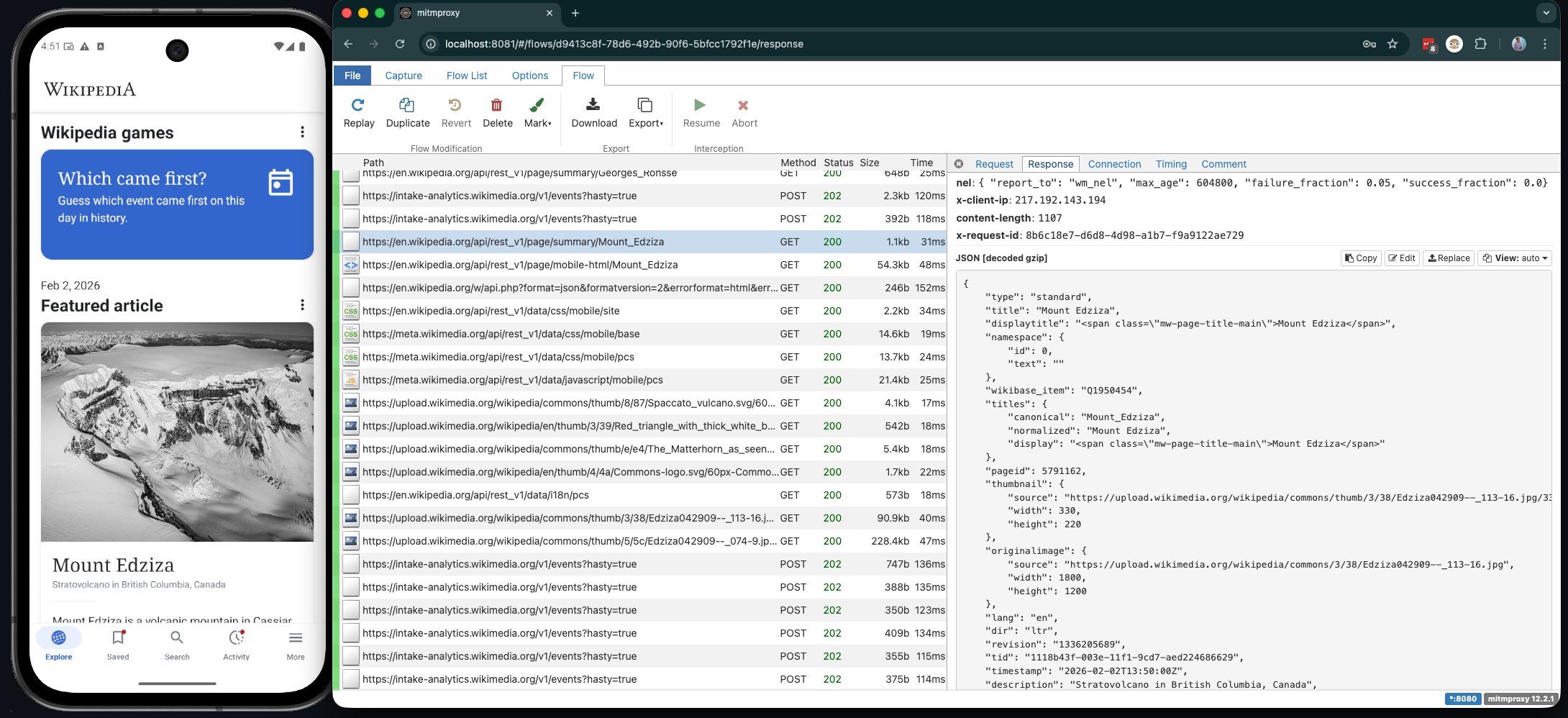Bookmark the page with the star icon
The width and height of the screenshot is (1568, 718).
(1392, 44)
